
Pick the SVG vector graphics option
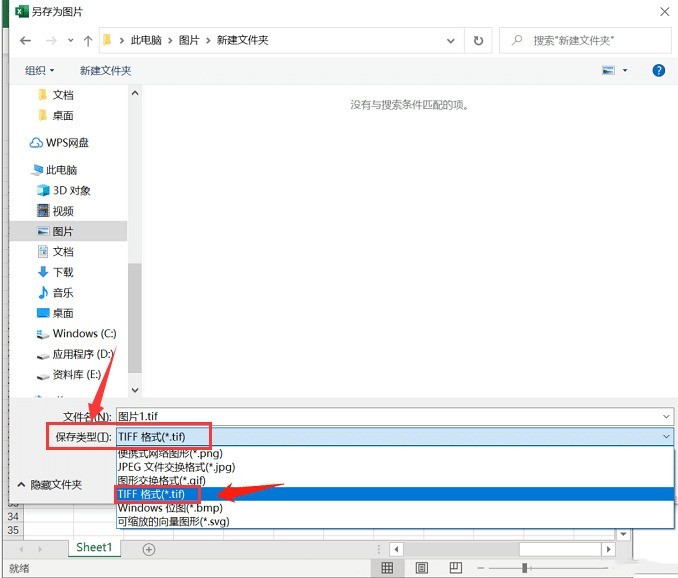click(x=173, y=521)
